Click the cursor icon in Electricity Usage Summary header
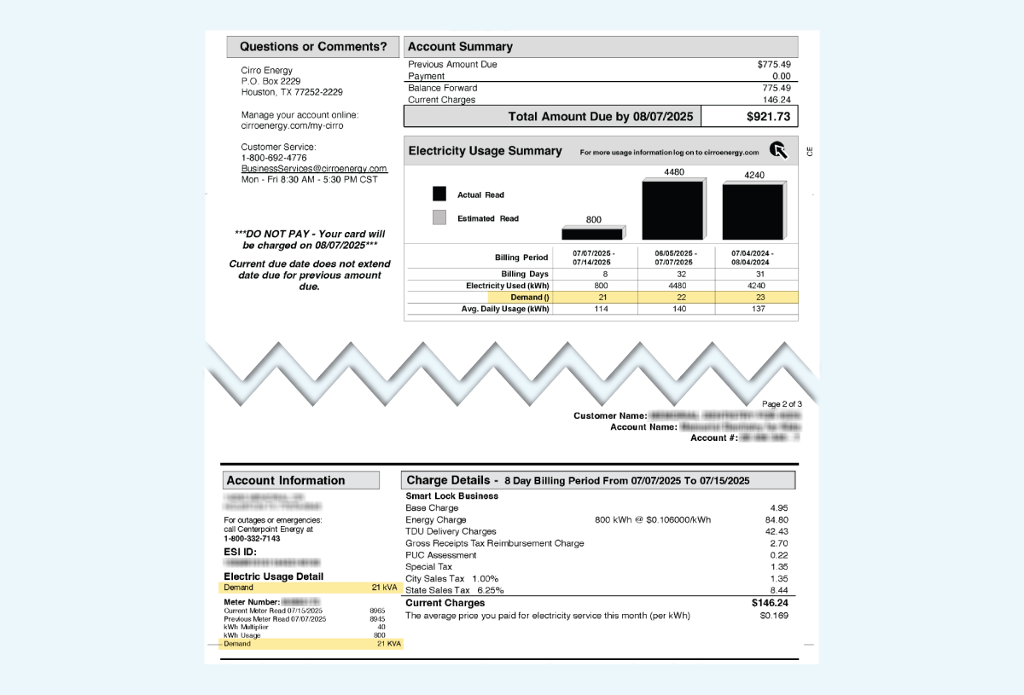Viewport: 1024px width, 695px height. (x=778, y=151)
